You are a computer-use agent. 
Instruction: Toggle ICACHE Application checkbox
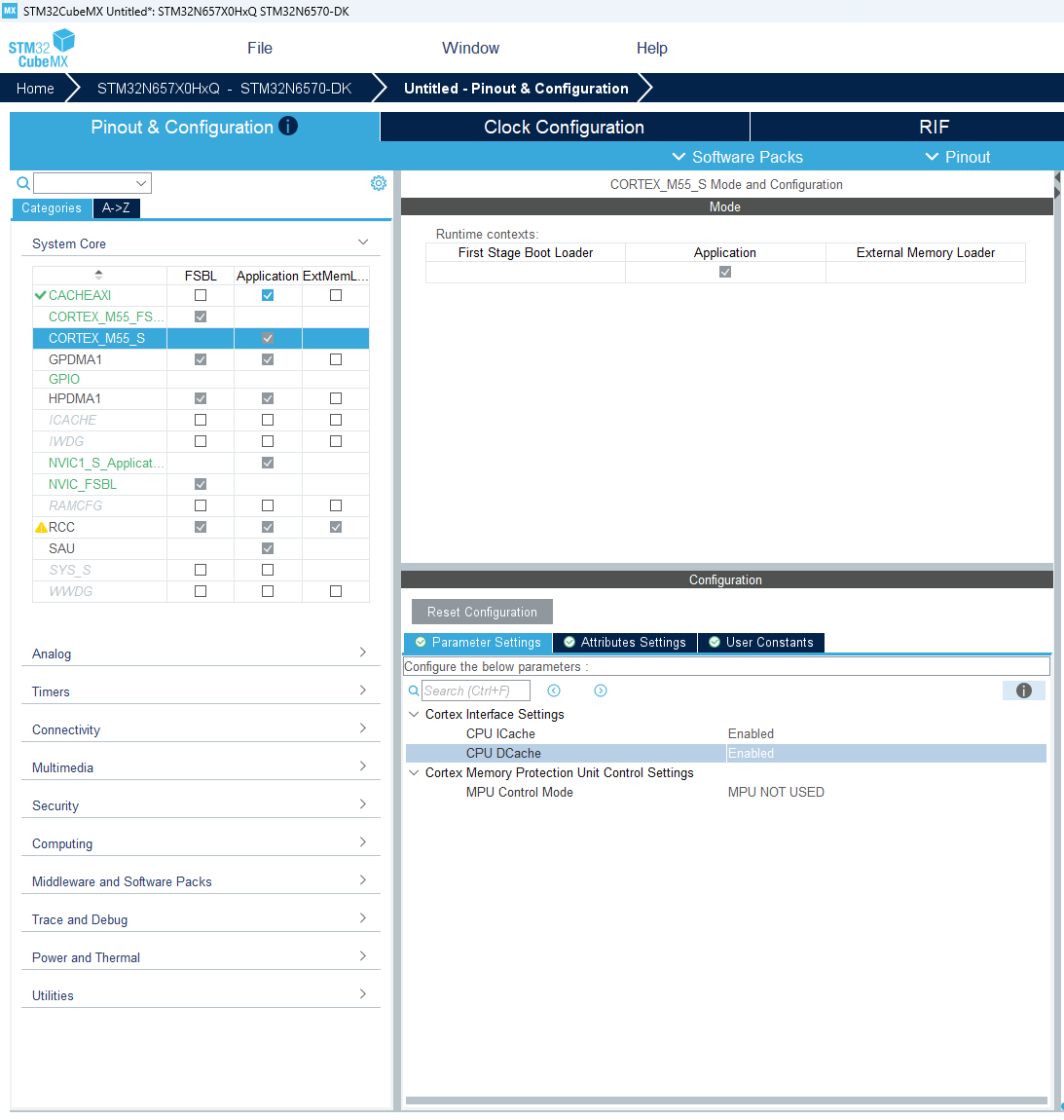click(268, 420)
